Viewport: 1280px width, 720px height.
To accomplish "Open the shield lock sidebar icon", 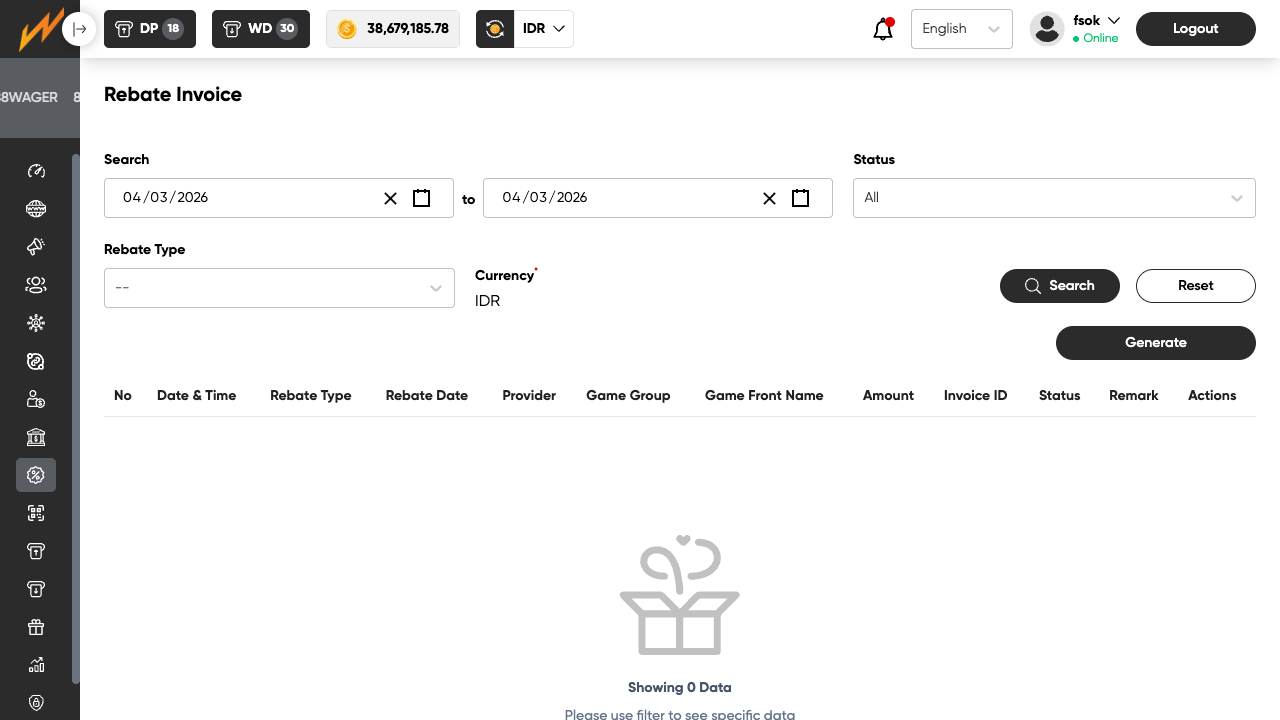I will pyautogui.click(x=36, y=703).
